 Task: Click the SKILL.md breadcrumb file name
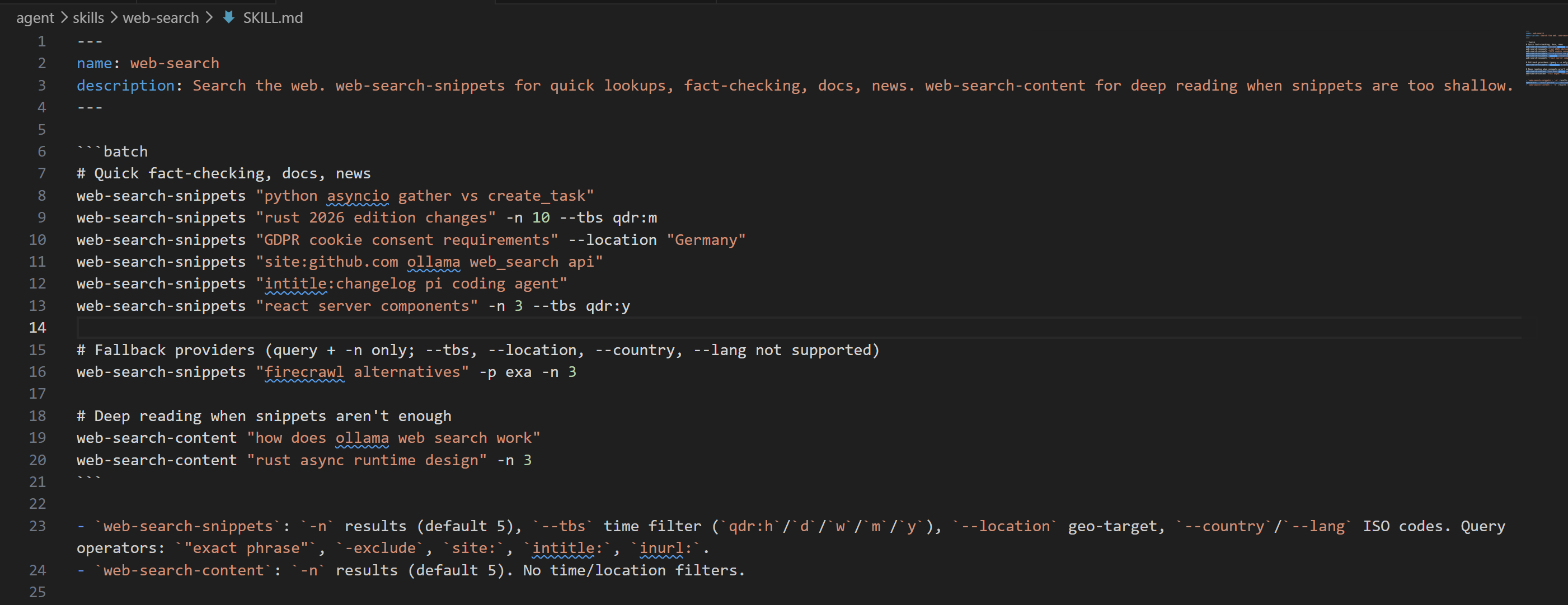pos(273,18)
